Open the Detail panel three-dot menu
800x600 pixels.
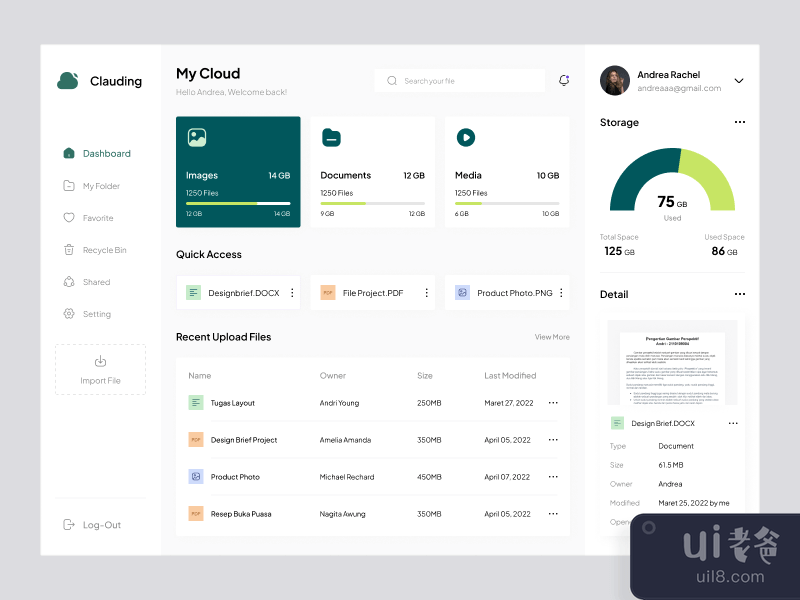(740, 294)
